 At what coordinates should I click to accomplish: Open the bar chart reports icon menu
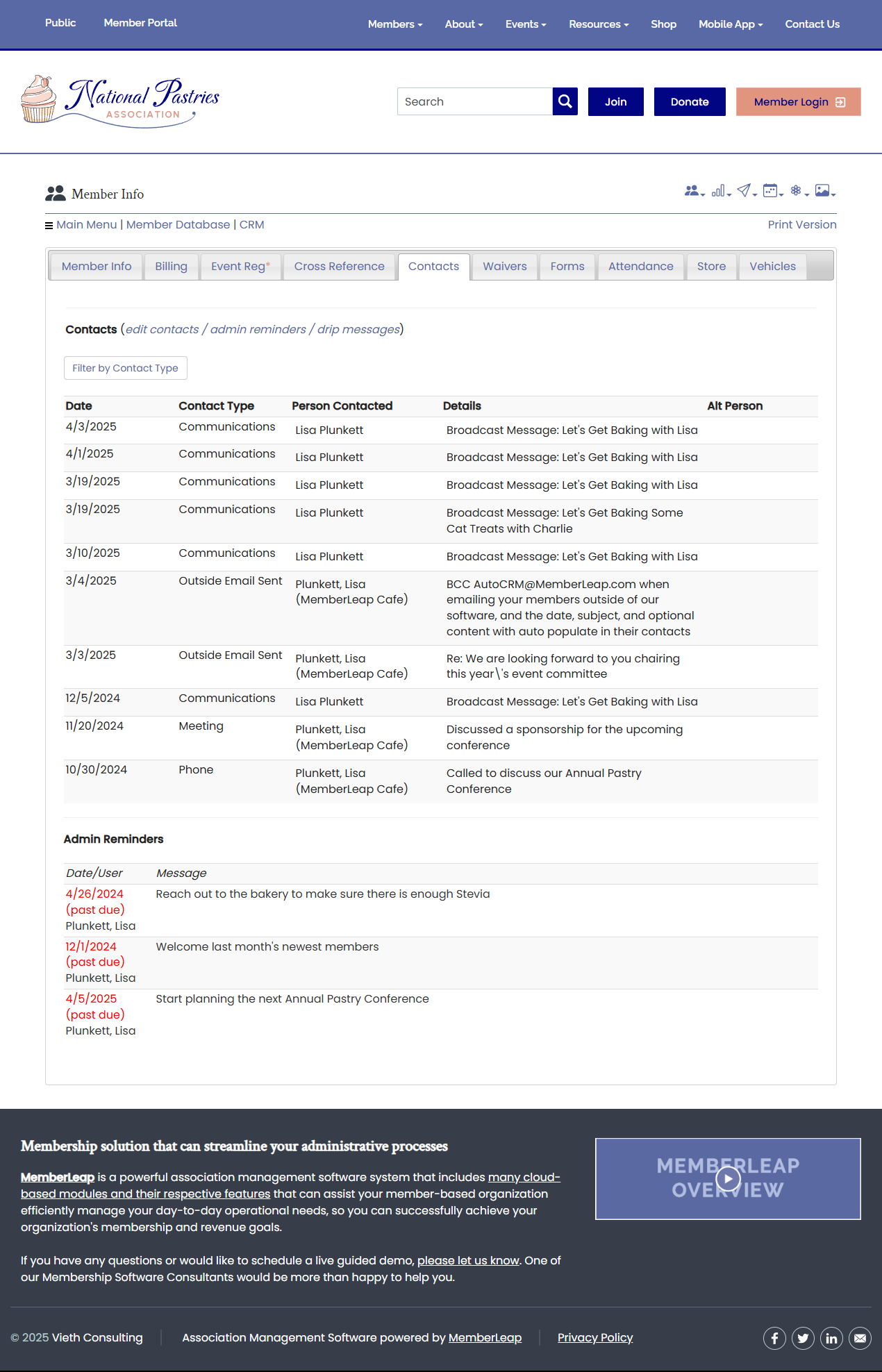[x=721, y=191]
